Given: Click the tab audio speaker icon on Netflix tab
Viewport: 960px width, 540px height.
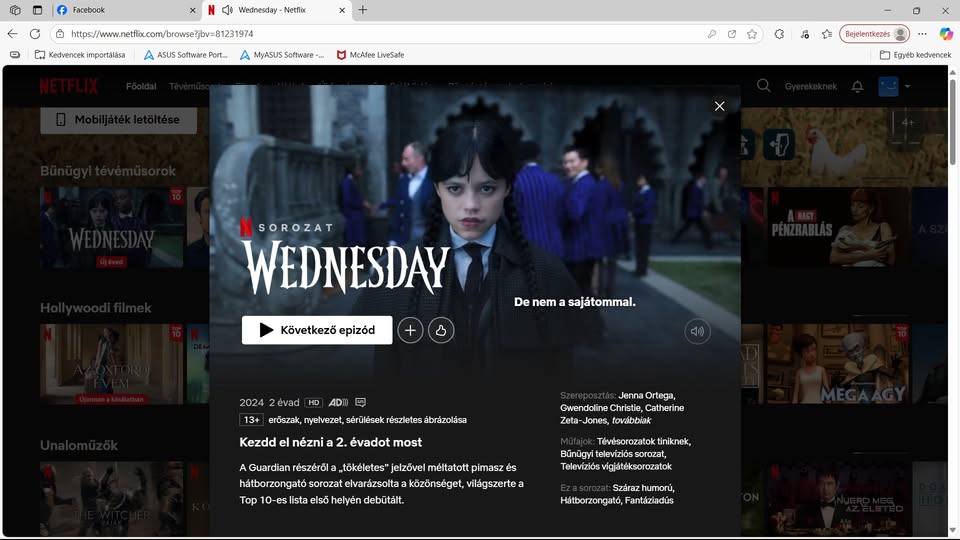Looking at the screenshot, I should coord(227,10).
